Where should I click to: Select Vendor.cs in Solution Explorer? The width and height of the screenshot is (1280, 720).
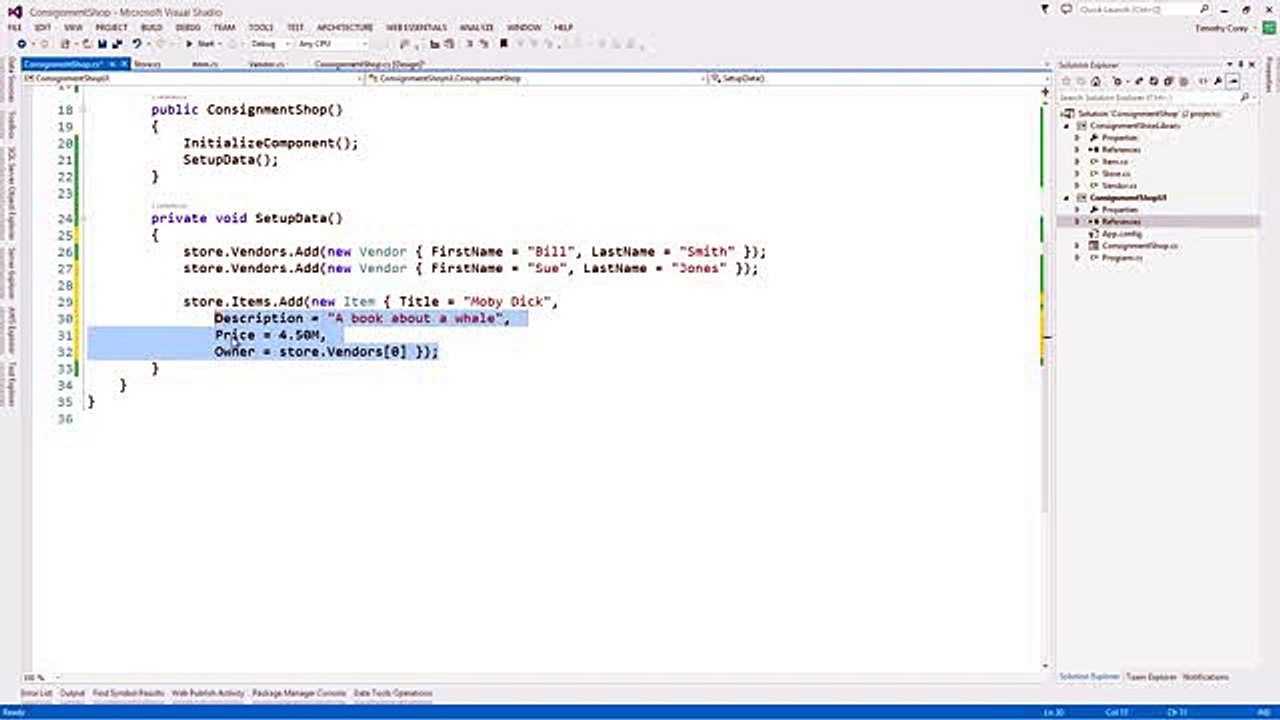1119,186
